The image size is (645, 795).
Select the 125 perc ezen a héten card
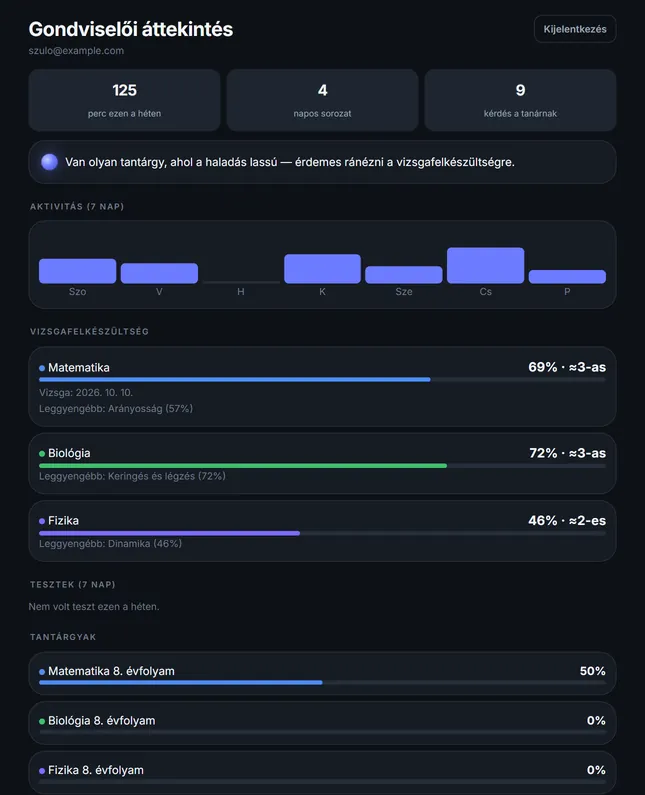(124, 100)
